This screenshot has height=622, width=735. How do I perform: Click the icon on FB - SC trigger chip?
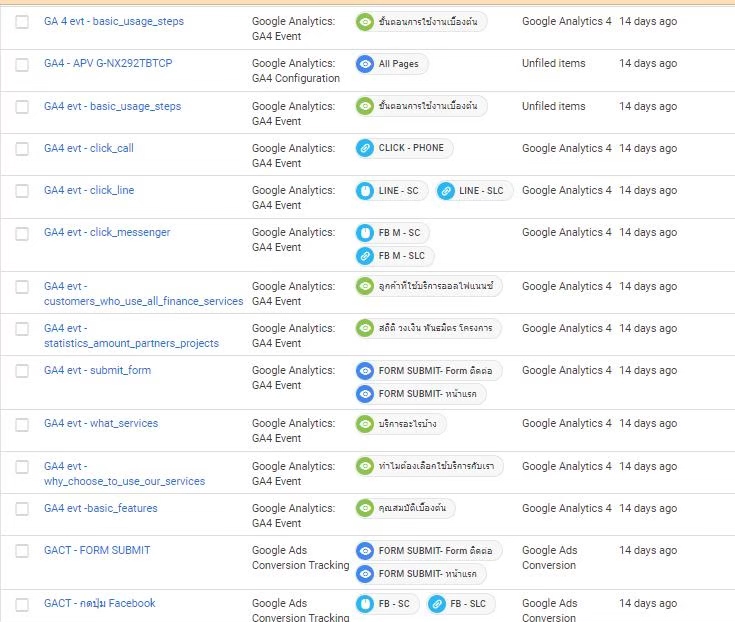coord(366,604)
